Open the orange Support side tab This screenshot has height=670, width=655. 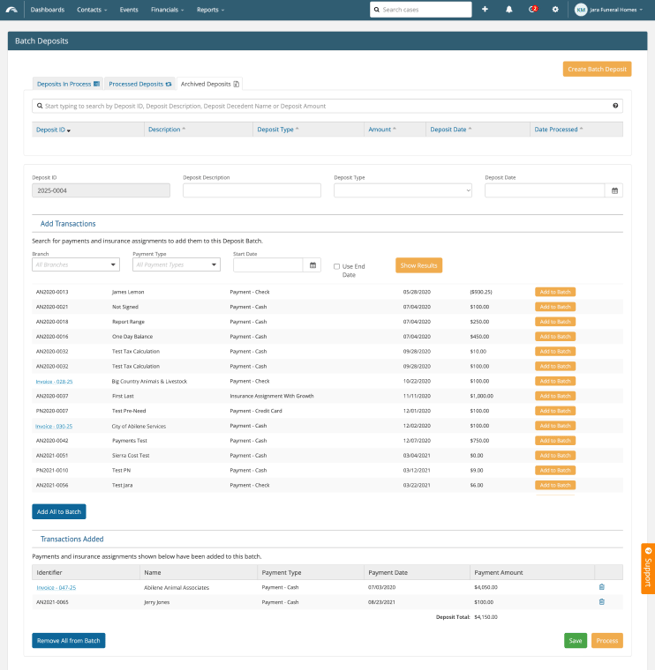click(648, 569)
